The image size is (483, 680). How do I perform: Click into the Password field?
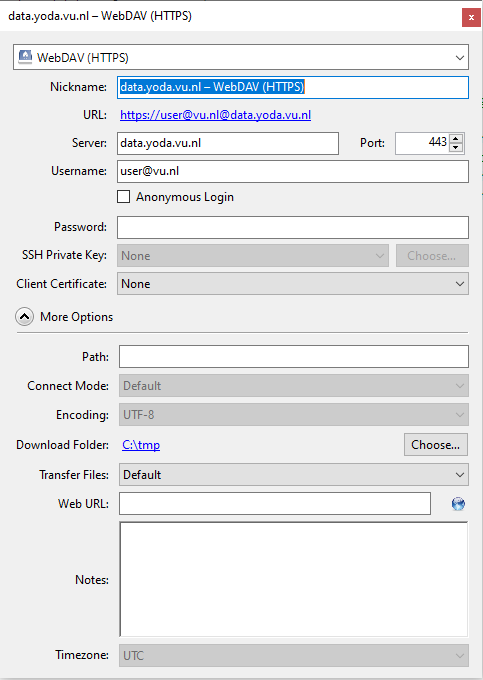[x=293, y=227]
